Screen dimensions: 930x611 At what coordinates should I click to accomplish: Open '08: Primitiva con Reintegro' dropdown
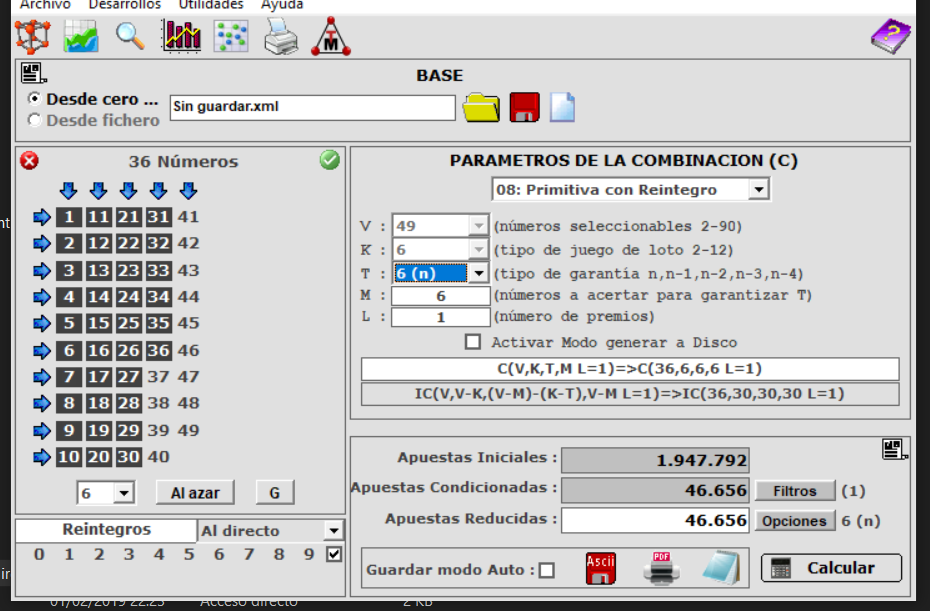pos(758,190)
